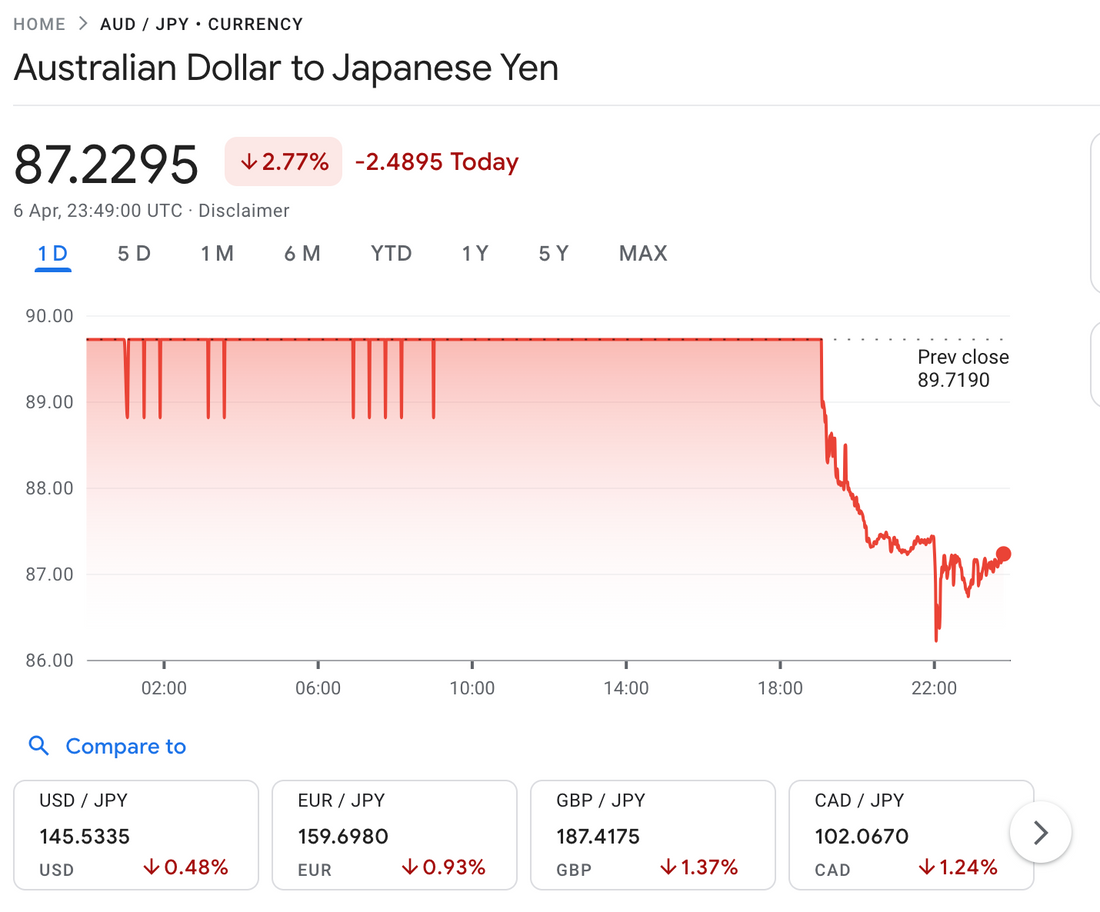Open the CAD / JPY card

click(x=910, y=835)
